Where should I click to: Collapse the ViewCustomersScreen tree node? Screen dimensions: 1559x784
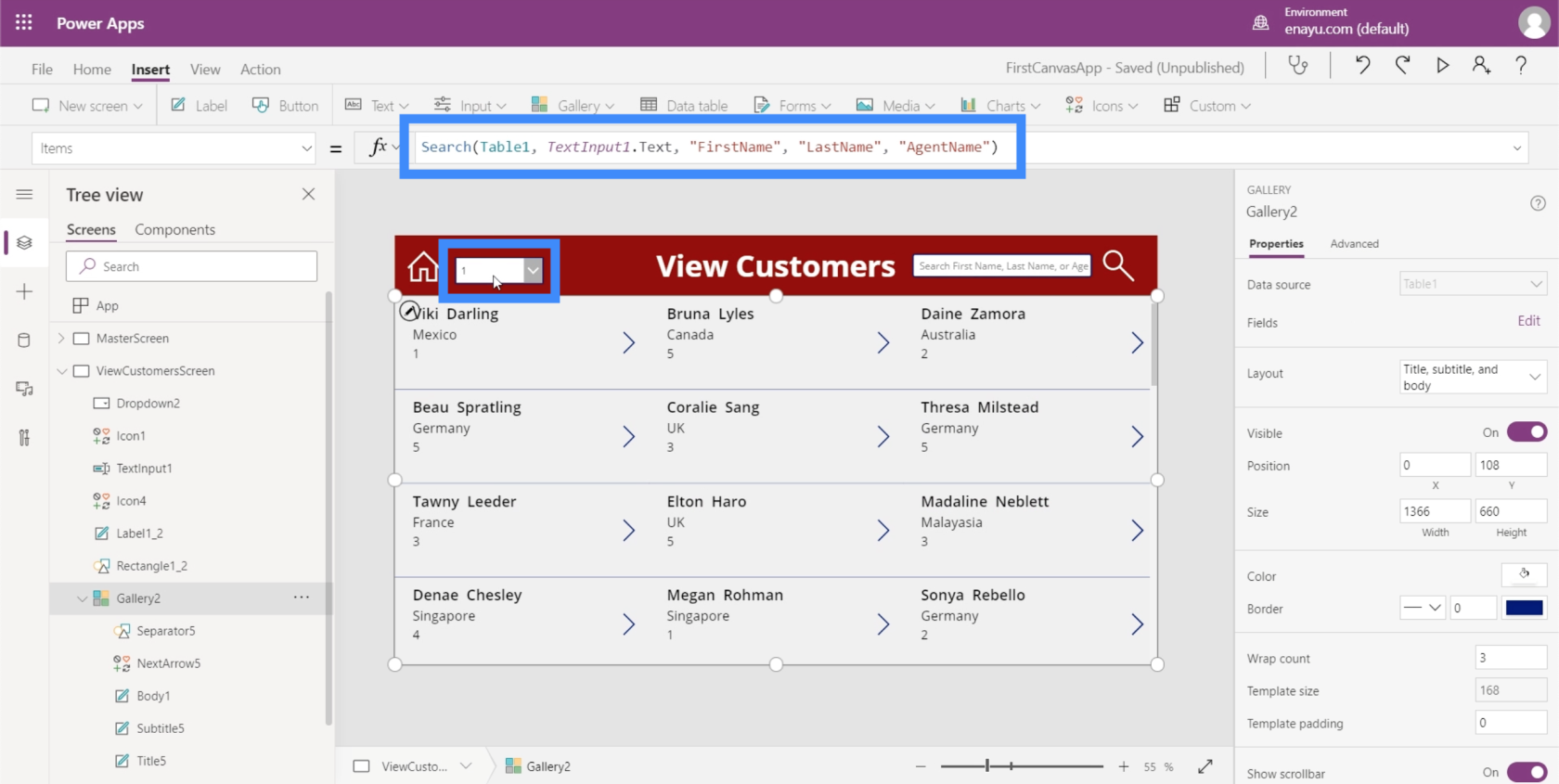pyautogui.click(x=61, y=371)
